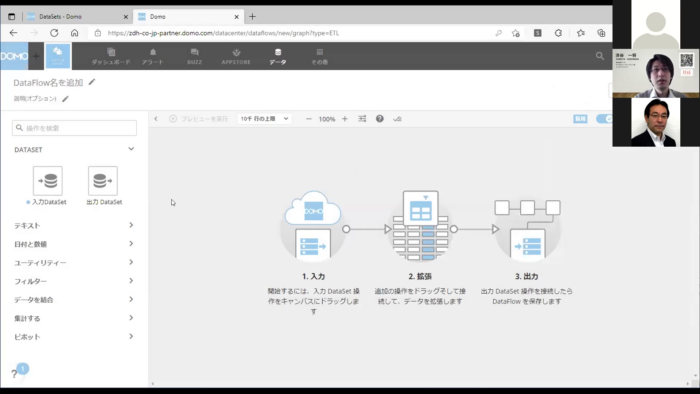Open BUZZ in the navbar
The image size is (700, 394).
click(x=194, y=56)
